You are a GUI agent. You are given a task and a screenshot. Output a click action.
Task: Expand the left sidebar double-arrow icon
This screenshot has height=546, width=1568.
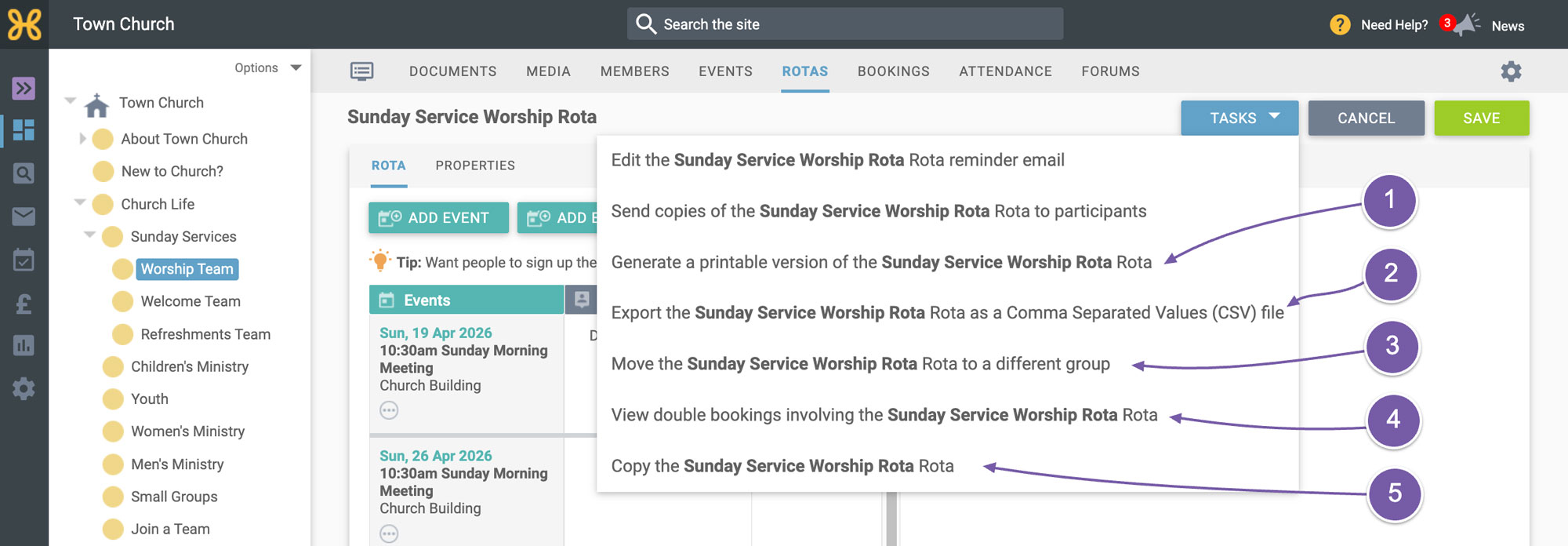click(24, 88)
